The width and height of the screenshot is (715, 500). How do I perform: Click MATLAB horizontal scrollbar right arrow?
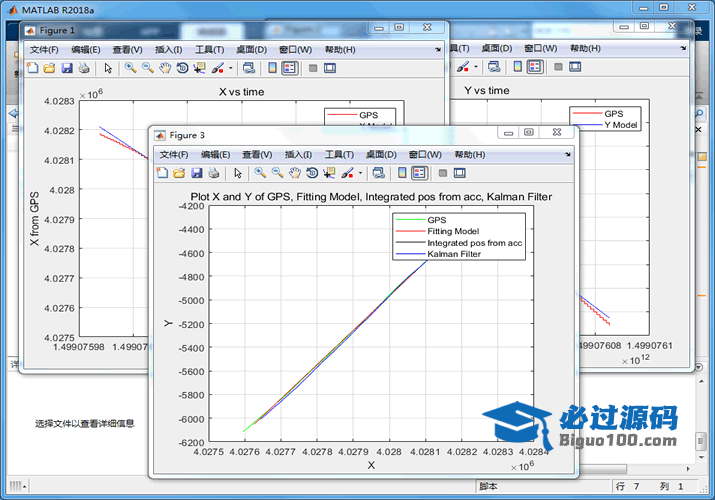688,469
